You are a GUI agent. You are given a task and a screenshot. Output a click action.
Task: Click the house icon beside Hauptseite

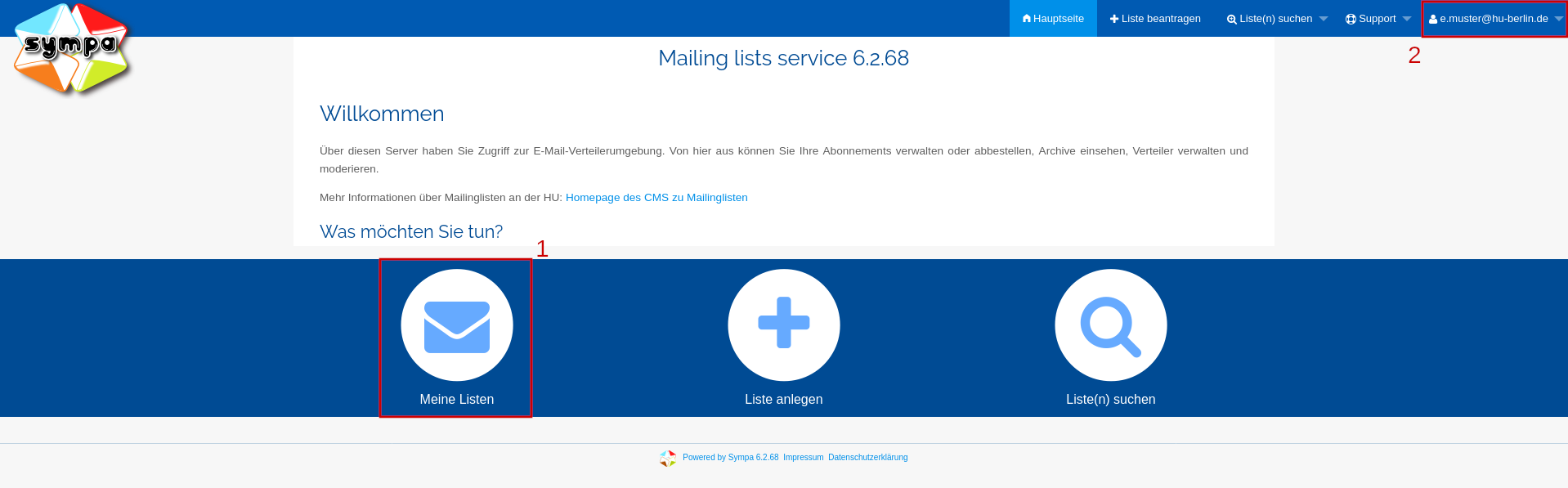(x=1027, y=19)
